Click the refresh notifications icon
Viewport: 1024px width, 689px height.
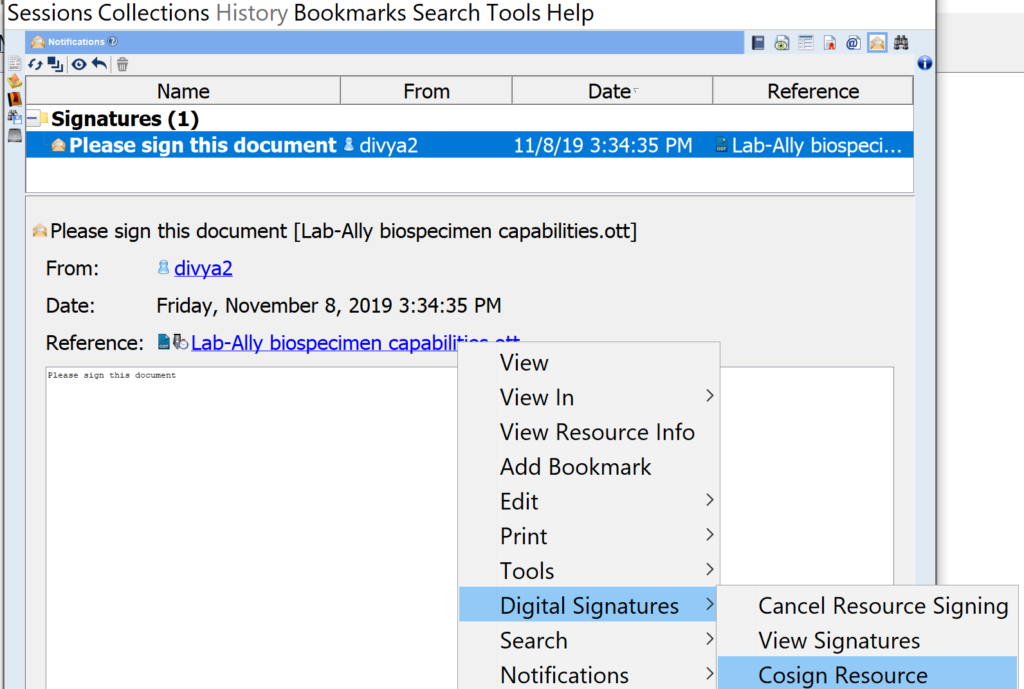point(35,64)
